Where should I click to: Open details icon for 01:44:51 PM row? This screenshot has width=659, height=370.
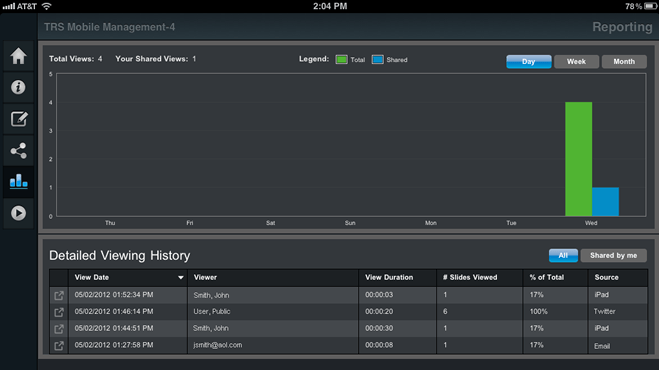click(x=59, y=329)
